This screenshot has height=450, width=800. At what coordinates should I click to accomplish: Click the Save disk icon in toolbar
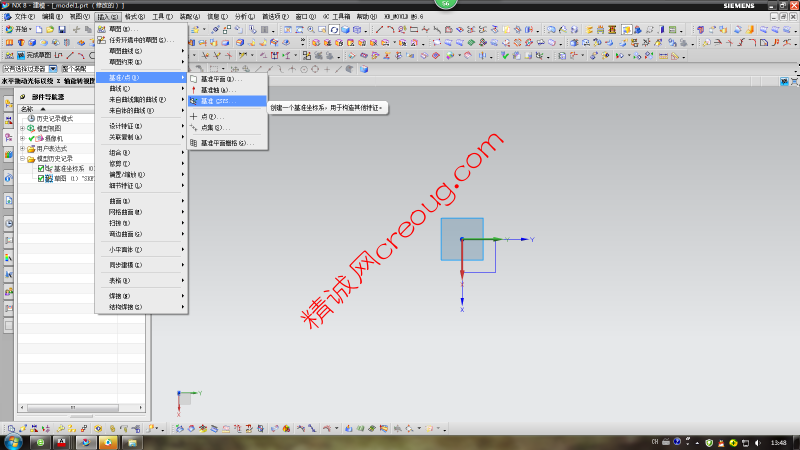pyautogui.click(x=62, y=30)
